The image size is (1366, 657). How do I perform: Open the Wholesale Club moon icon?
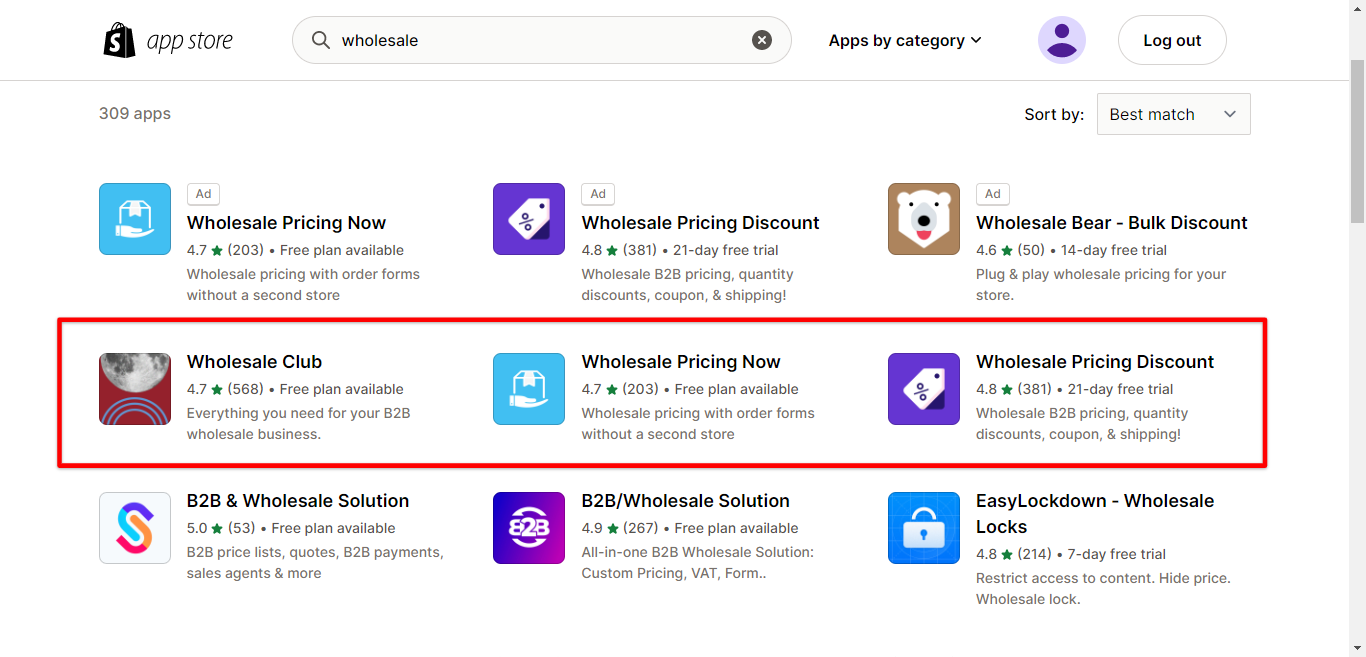(x=135, y=389)
